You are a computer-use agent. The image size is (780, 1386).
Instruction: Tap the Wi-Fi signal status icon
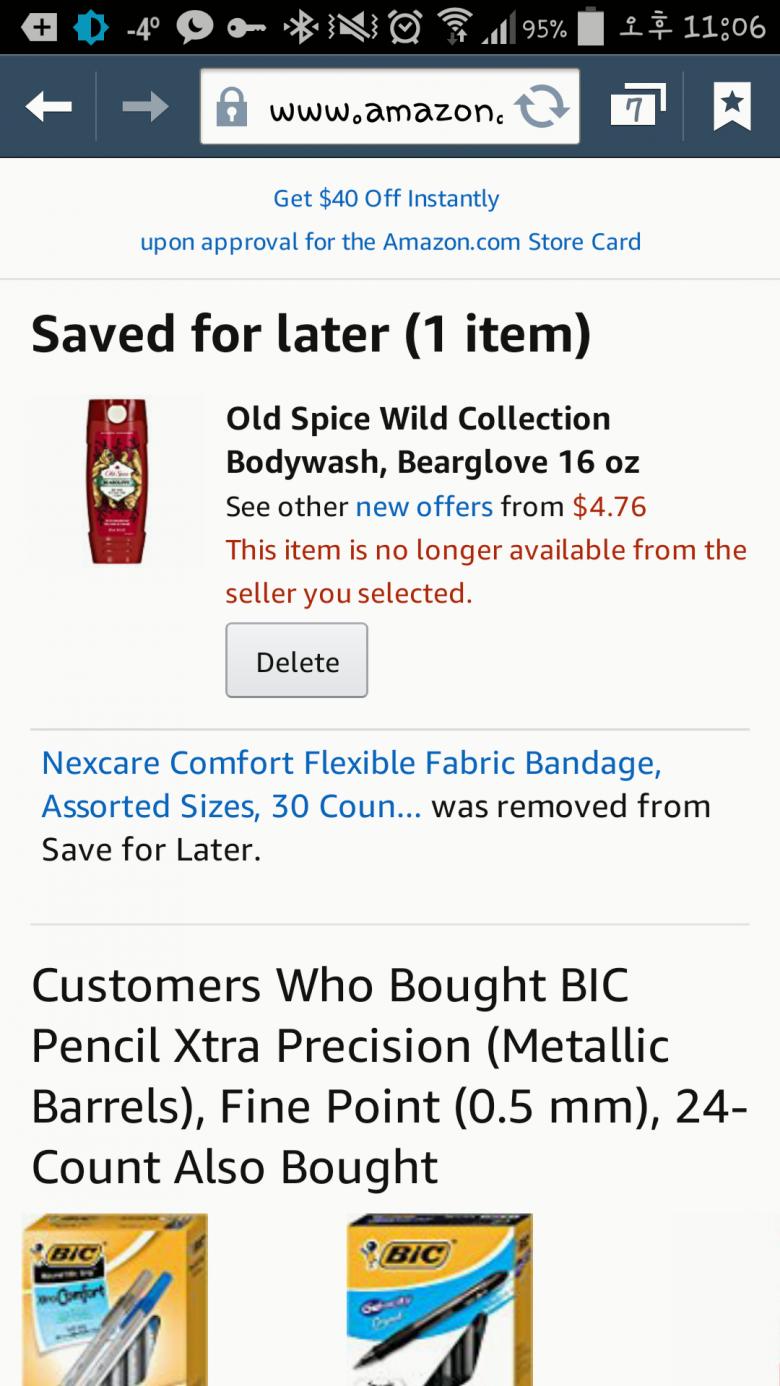(x=455, y=28)
